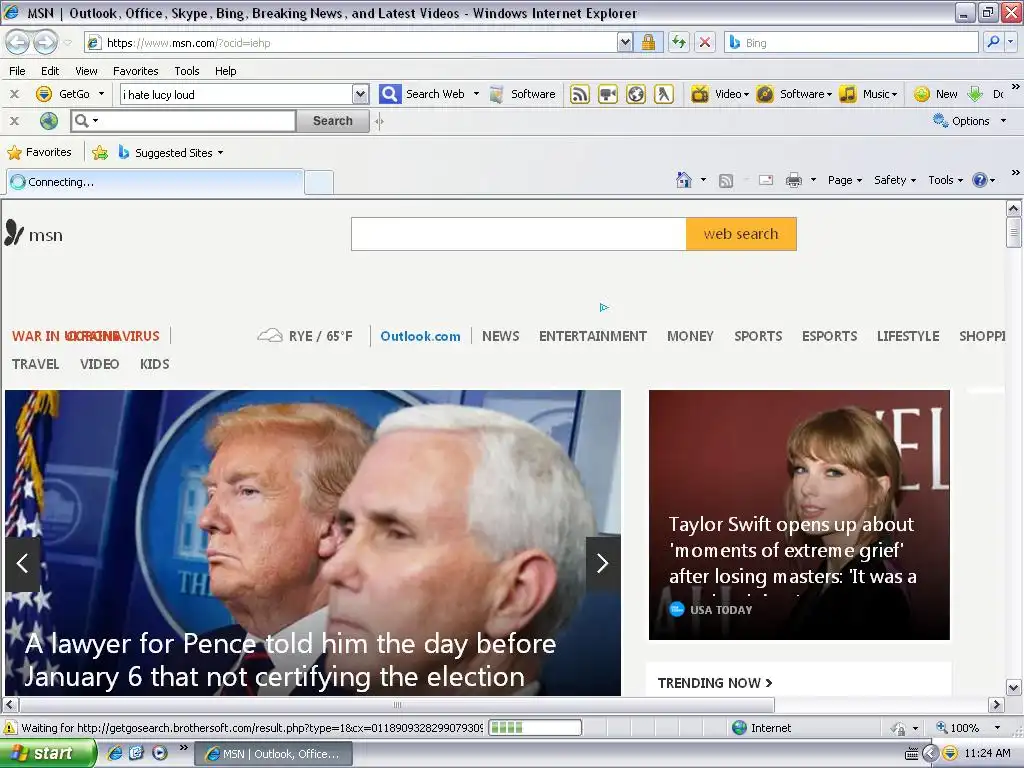Launch Internet Explorer from Quick Launch

115,753
